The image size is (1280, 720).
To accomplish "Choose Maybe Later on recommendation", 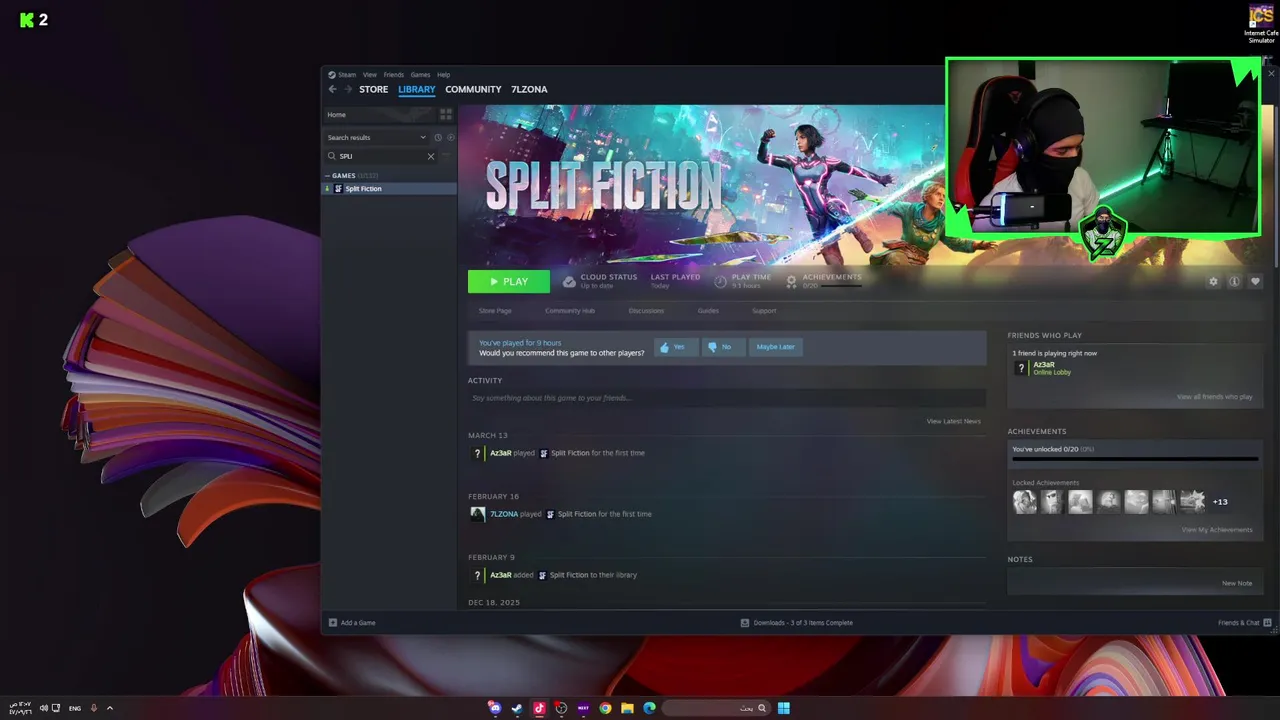I will click(776, 347).
